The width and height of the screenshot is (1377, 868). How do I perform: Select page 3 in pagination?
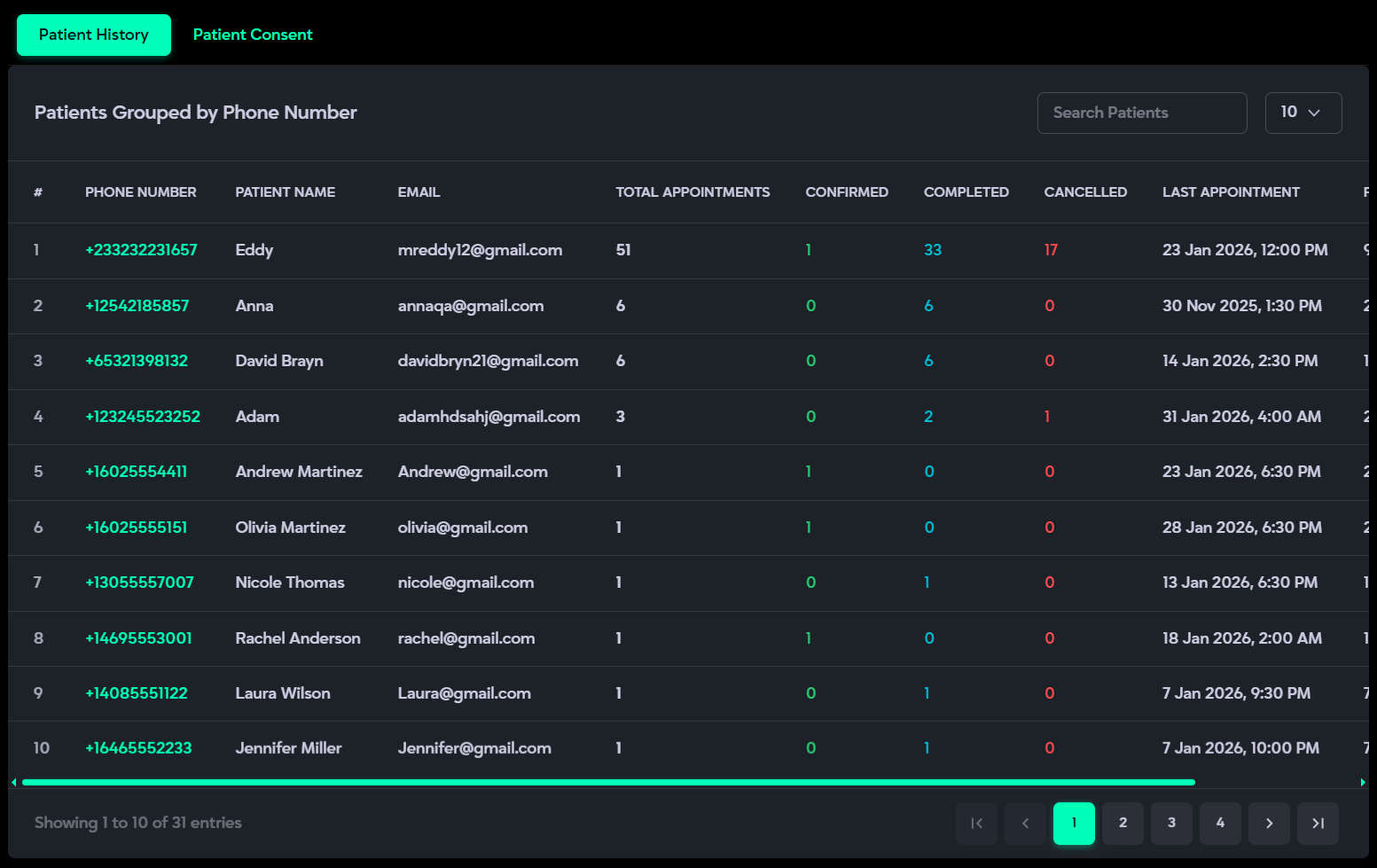coord(1171,823)
